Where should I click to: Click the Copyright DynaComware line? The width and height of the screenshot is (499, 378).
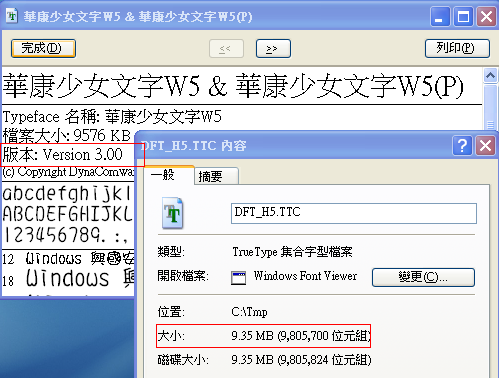point(68,172)
